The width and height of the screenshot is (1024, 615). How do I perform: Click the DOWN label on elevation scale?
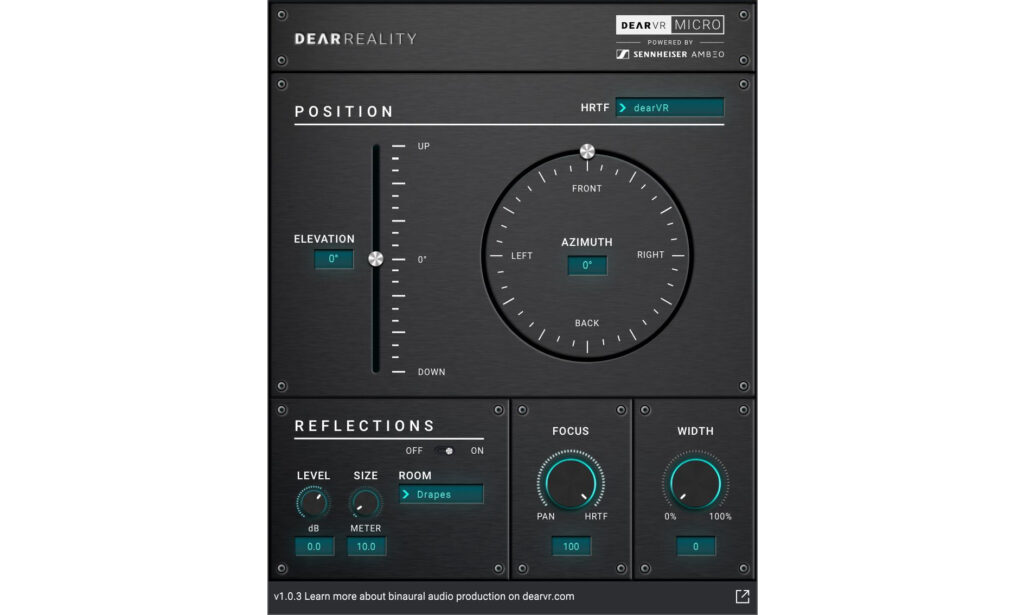pos(432,372)
